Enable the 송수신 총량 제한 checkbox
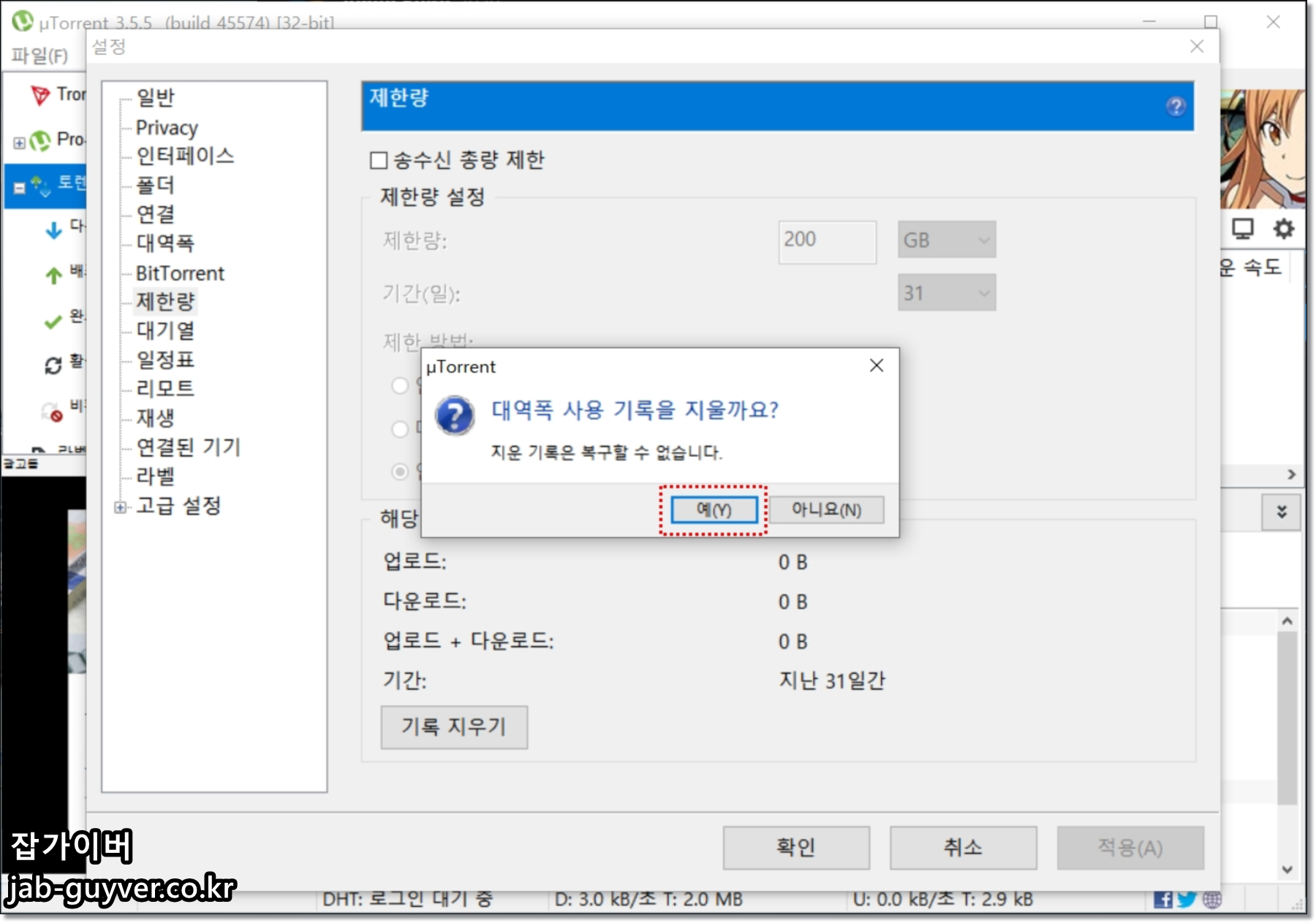The image size is (1316, 923). click(x=379, y=160)
